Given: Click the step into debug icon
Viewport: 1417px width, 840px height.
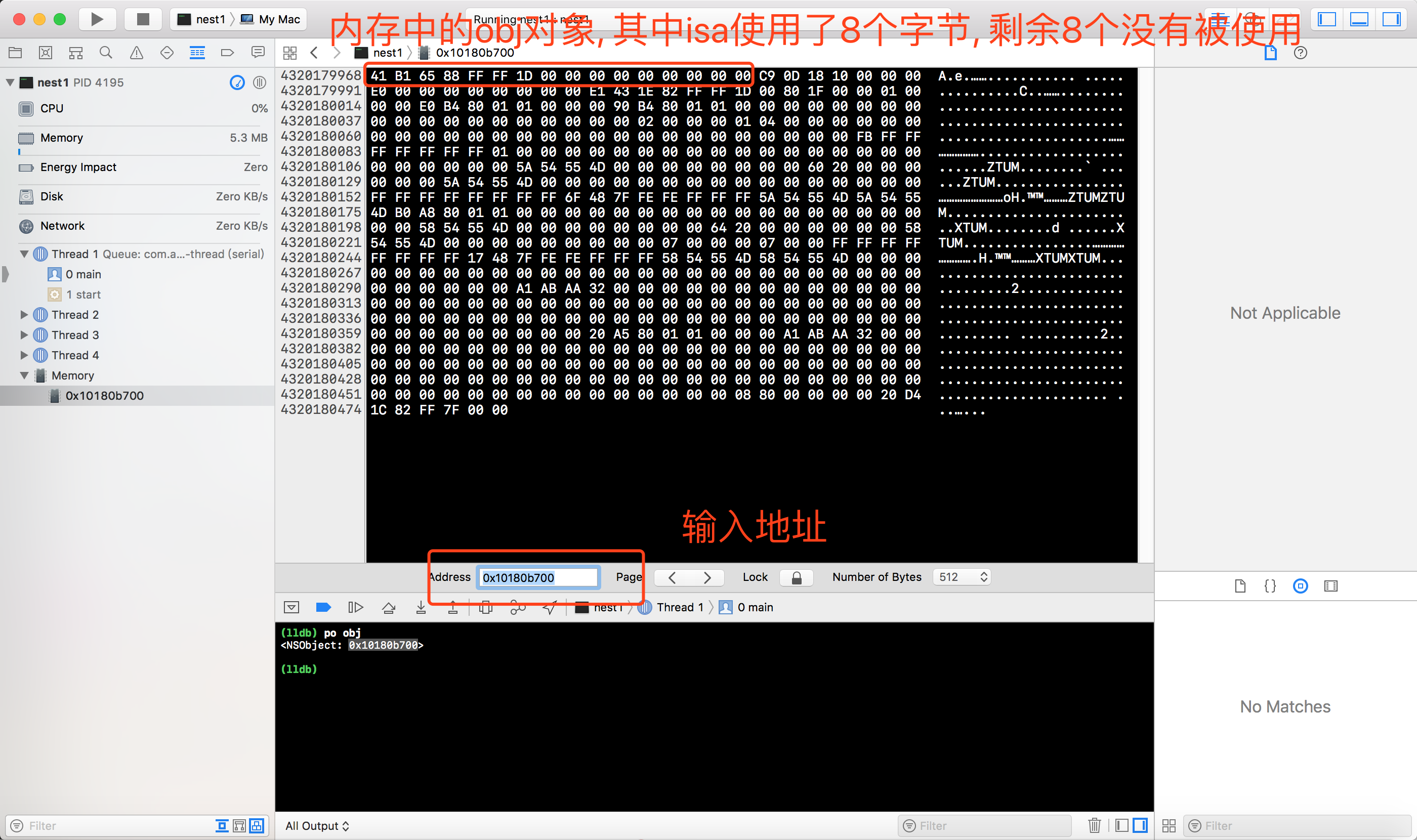Looking at the screenshot, I should tap(421, 607).
